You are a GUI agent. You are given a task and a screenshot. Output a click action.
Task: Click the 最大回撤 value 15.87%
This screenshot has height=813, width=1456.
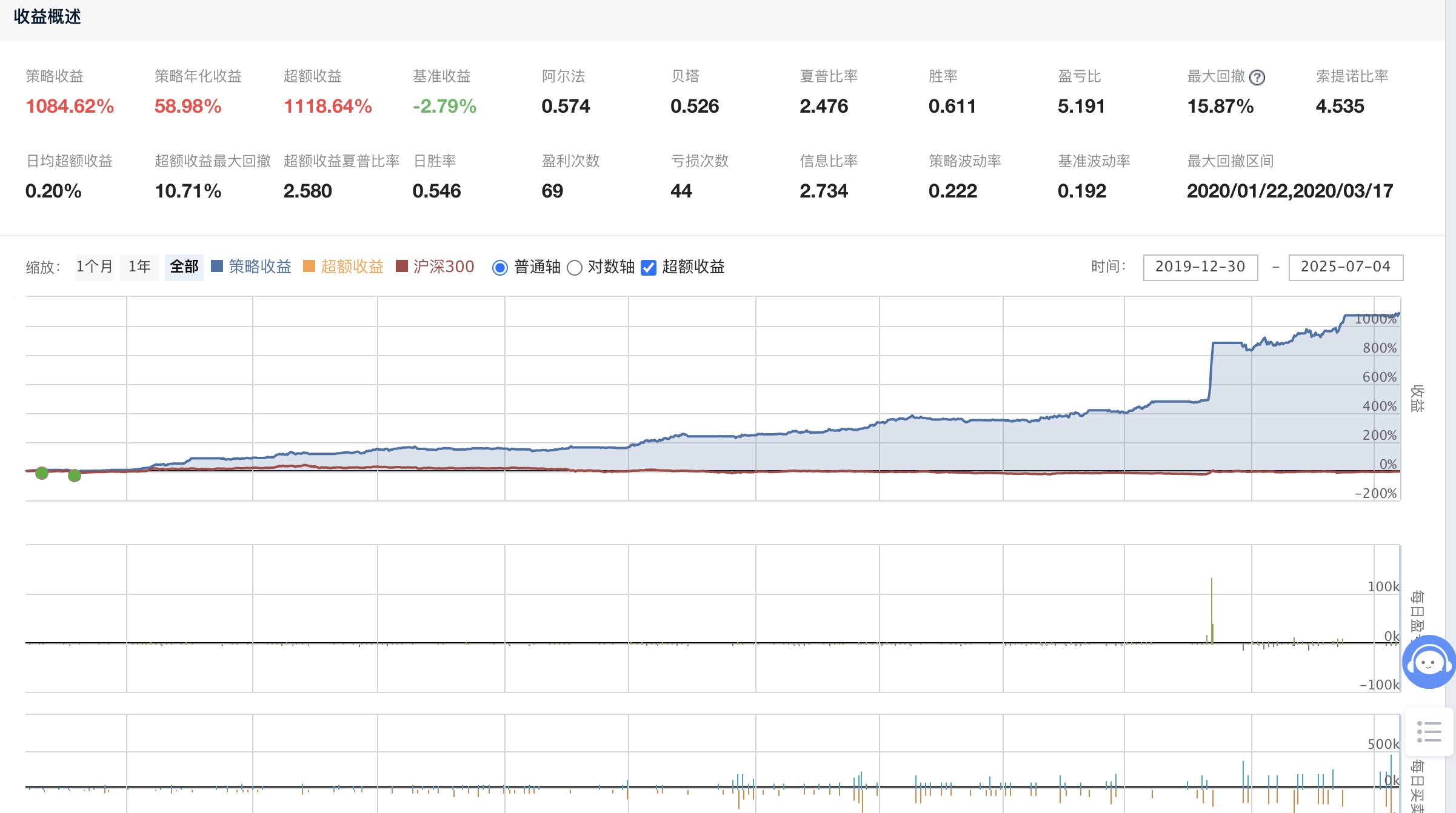pos(1220,107)
